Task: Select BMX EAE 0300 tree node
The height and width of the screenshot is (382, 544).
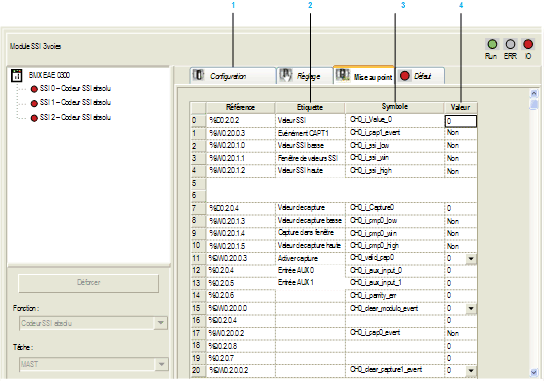Action: coord(49,75)
